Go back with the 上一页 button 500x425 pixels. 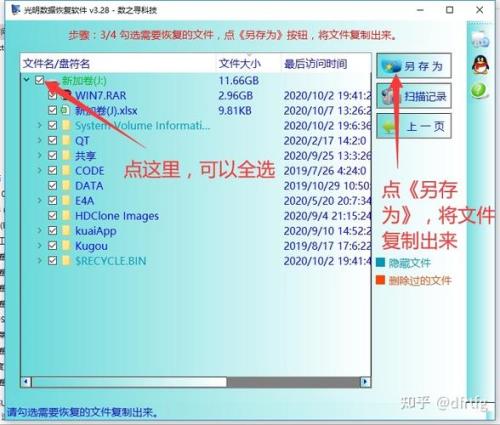(414, 126)
